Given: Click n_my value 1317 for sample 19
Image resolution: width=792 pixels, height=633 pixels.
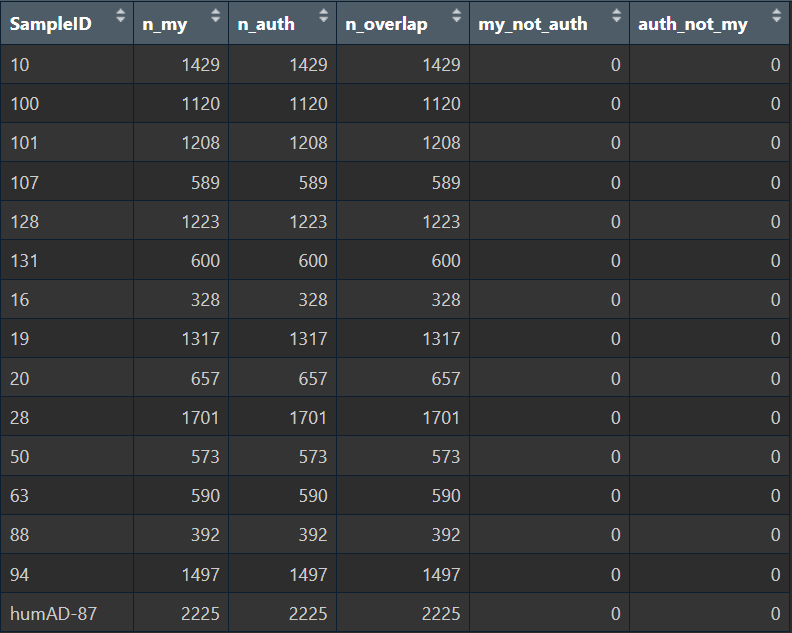Looking at the screenshot, I should coord(200,339).
